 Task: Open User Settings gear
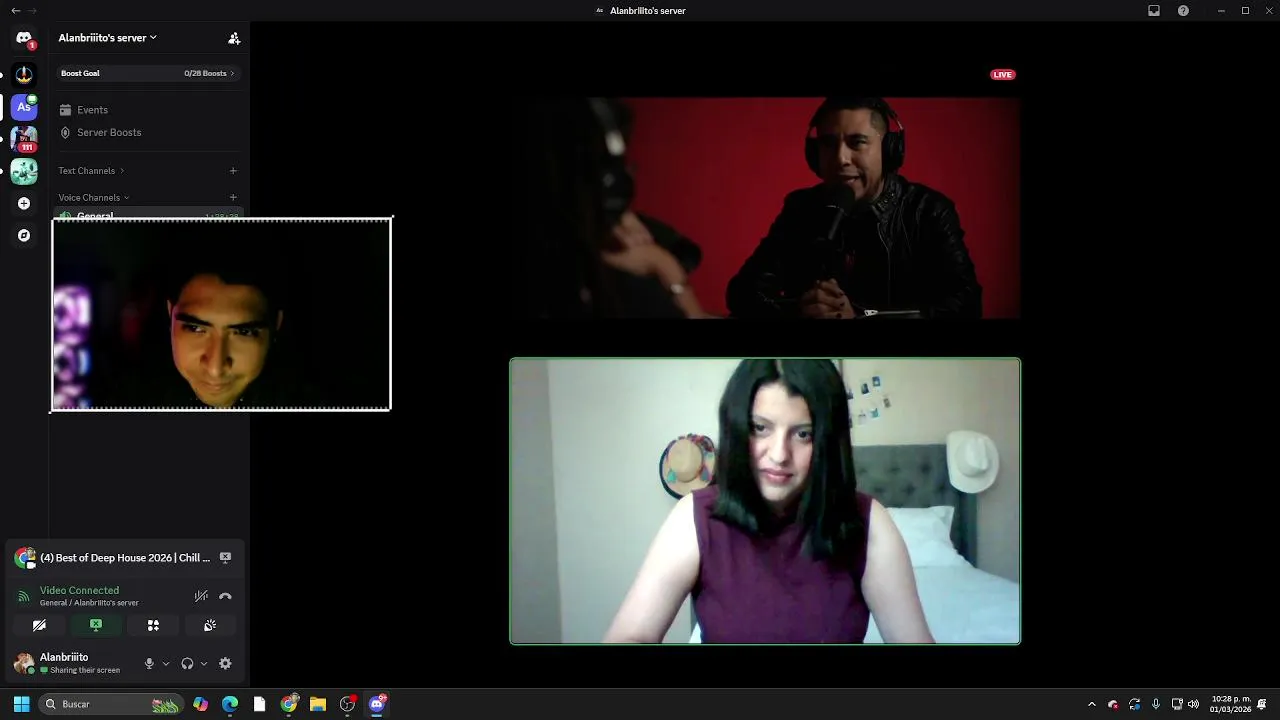(x=225, y=664)
